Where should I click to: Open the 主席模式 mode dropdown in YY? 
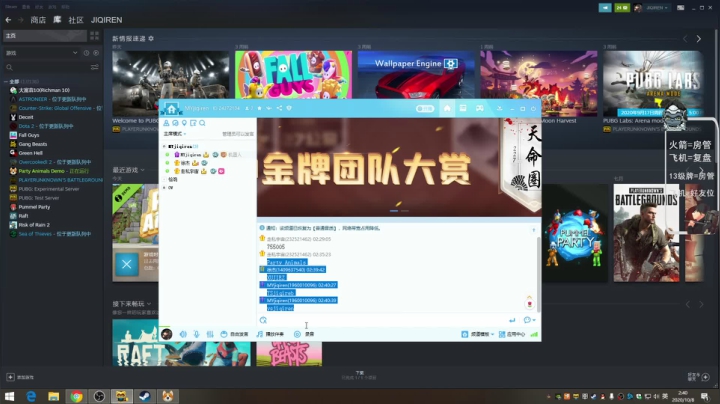[x=175, y=134]
